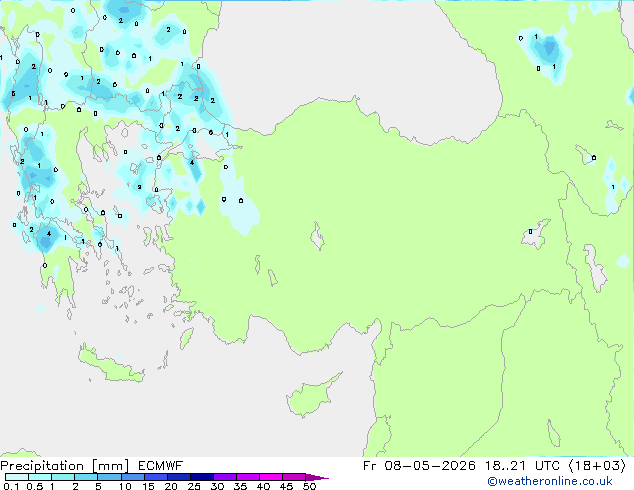This screenshot has height=490, width=634.
Task: Pick the 25–30 mm dark navy legend swatch
Action: click(x=202, y=477)
